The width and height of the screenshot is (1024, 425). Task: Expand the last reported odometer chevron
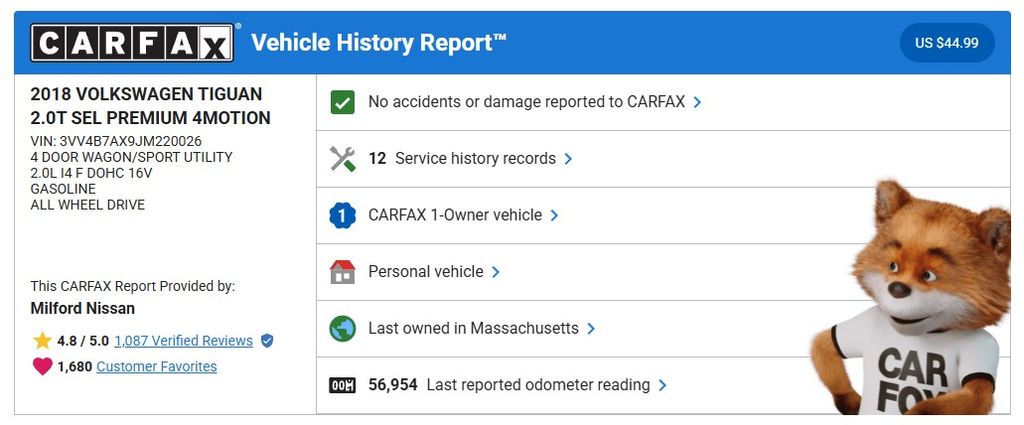click(663, 385)
